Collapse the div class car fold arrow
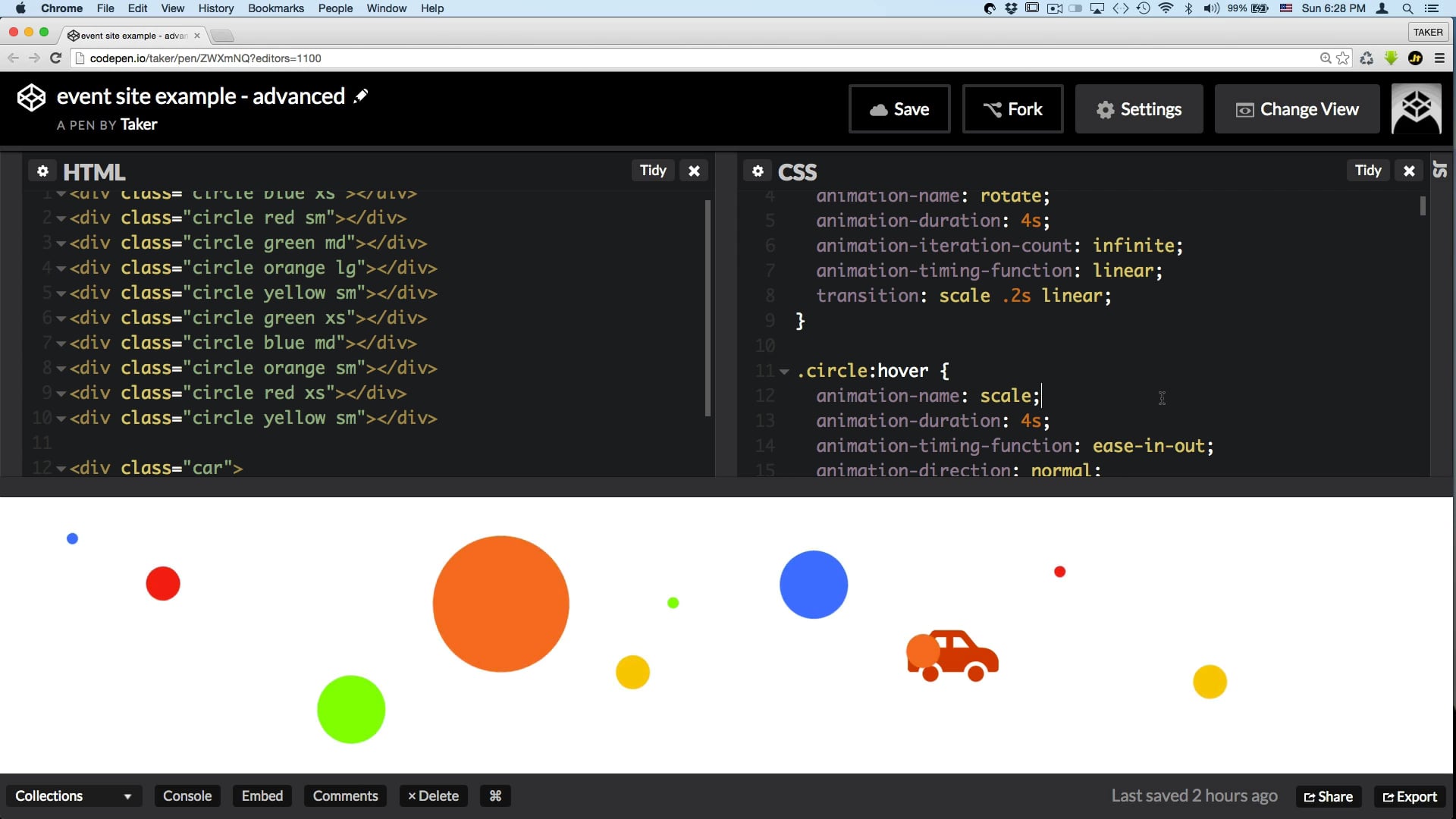 pos(61,469)
